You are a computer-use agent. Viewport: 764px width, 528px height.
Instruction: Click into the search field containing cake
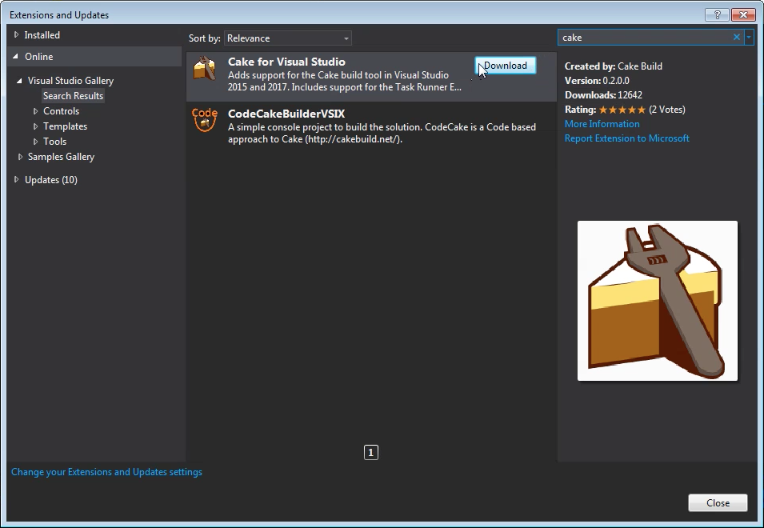click(644, 38)
